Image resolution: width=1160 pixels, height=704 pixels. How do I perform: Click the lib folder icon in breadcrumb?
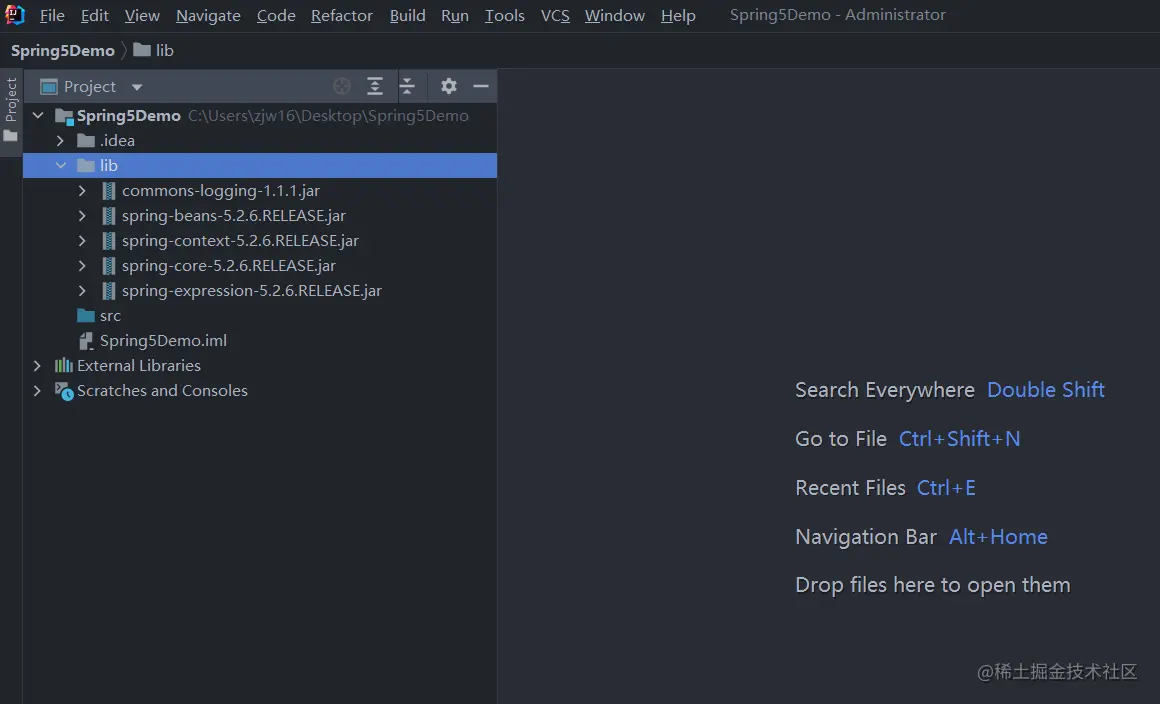tap(142, 50)
